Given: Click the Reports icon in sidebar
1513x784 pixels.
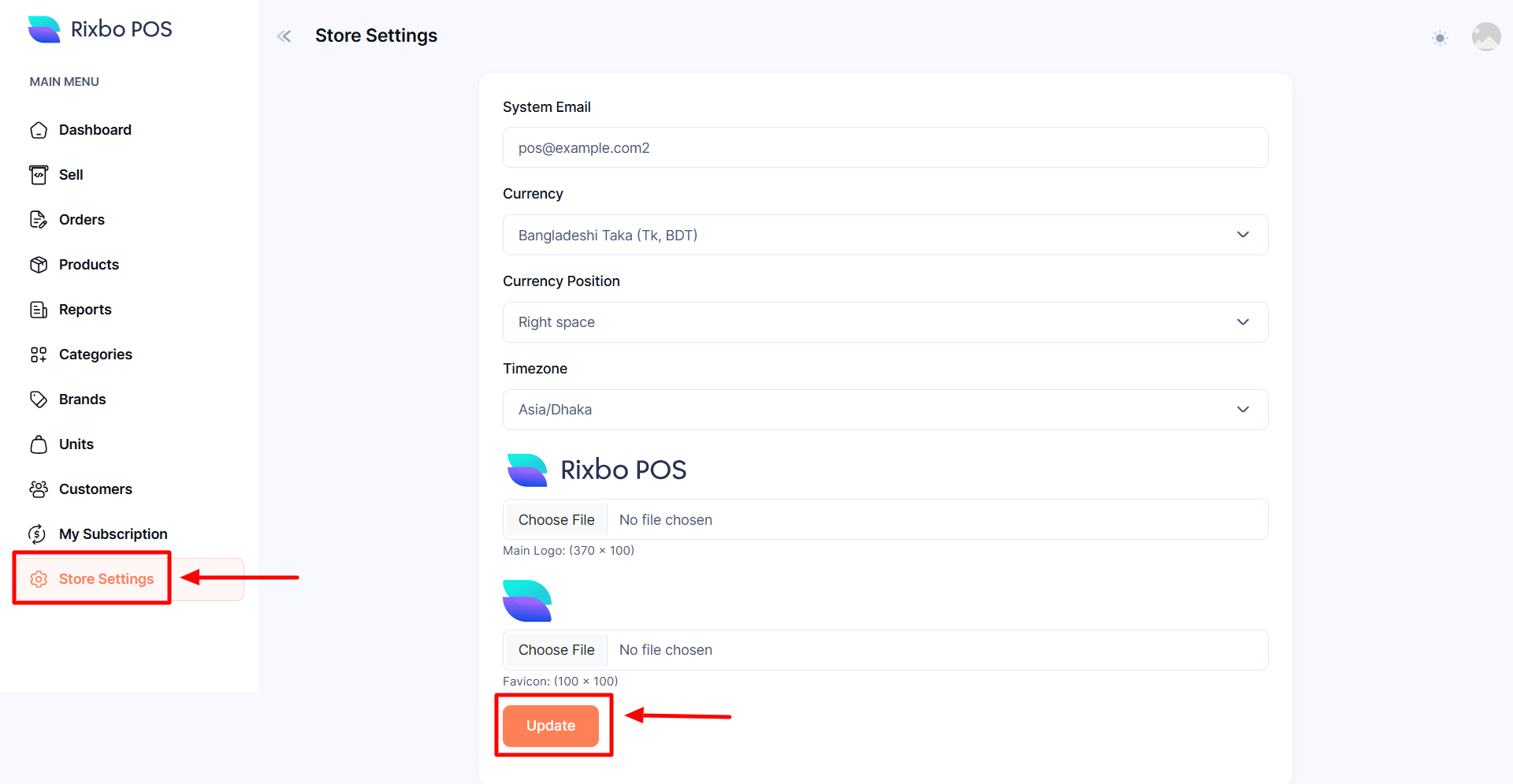Looking at the screenshot, I should coord(39,310).
